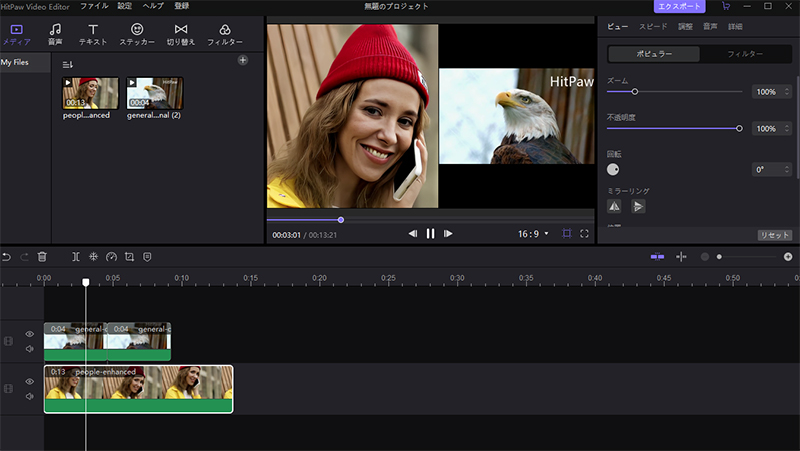Click the エクスポート export button
Screen dimensions: 800x451
(x=680, y=6)
